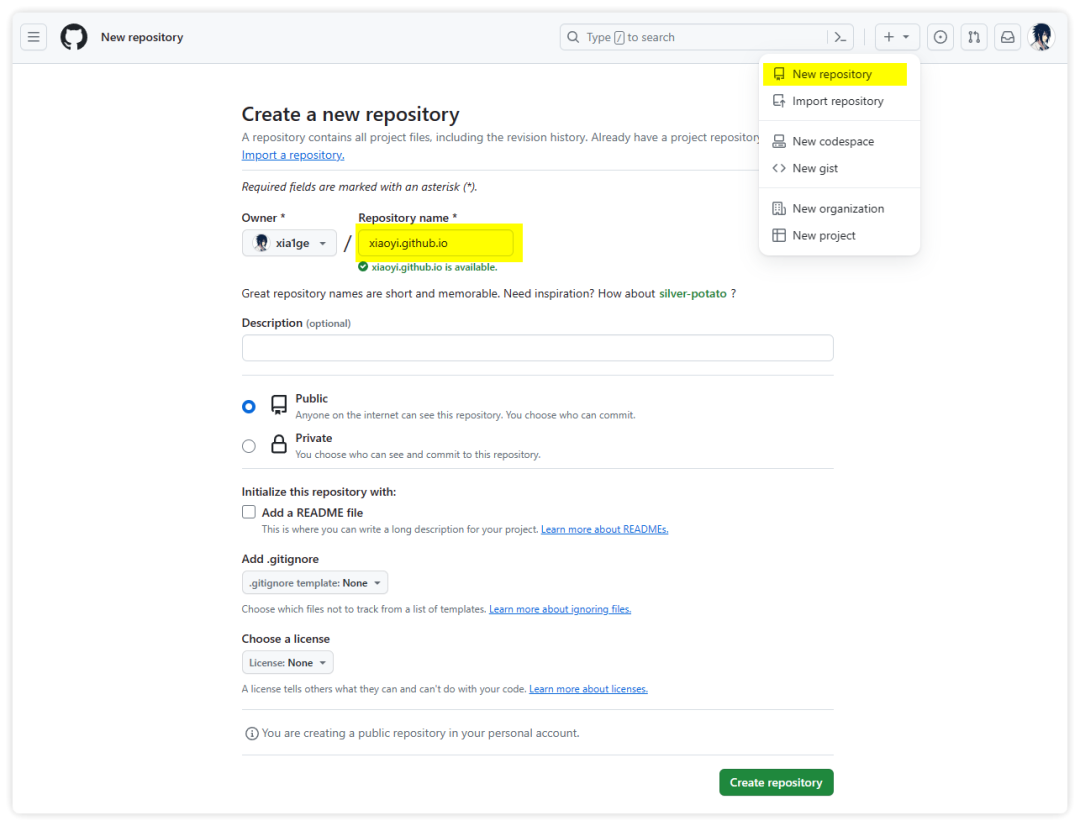Select New codespace menu entry
Screen dimensions: 1080x826
click(832, 141)
